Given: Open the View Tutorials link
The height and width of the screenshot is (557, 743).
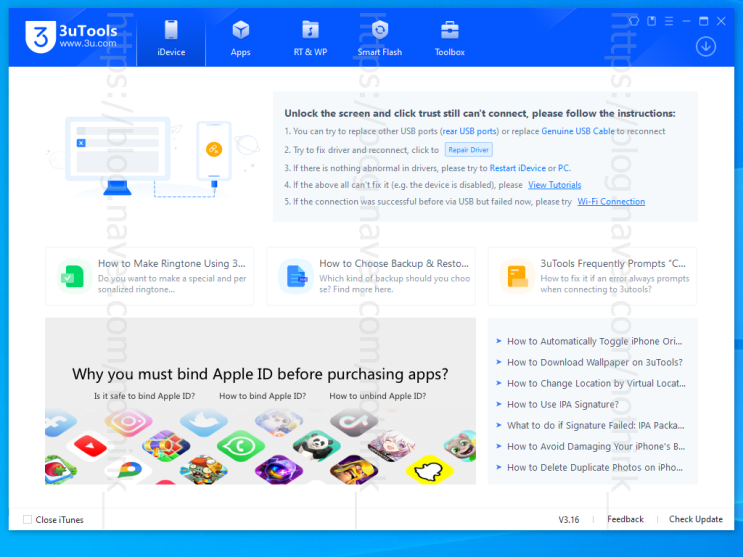Looking at the screenshot, I should coord(554,185).
